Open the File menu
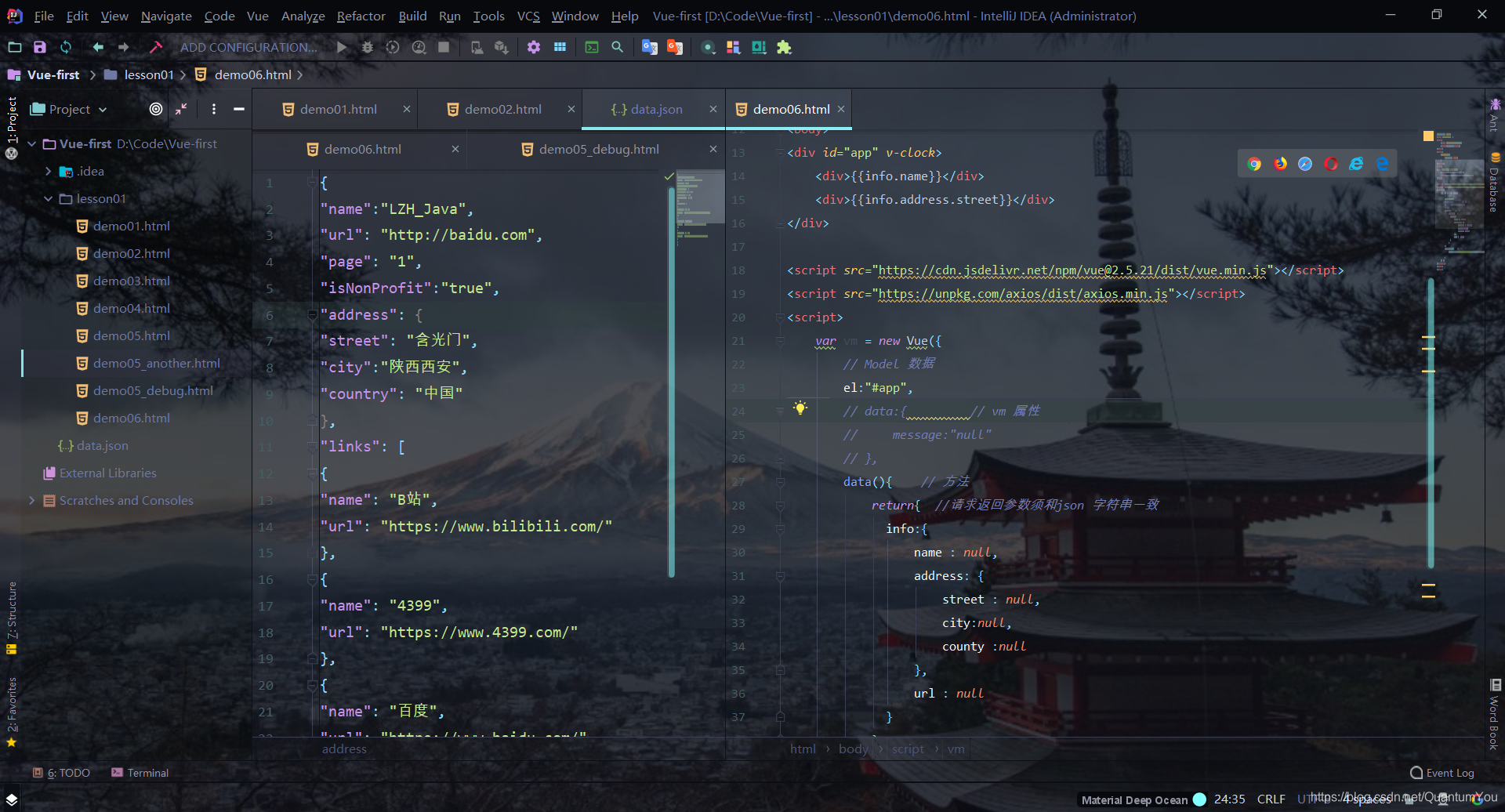This screenshot has width=1505, height=812. (44, 16)
